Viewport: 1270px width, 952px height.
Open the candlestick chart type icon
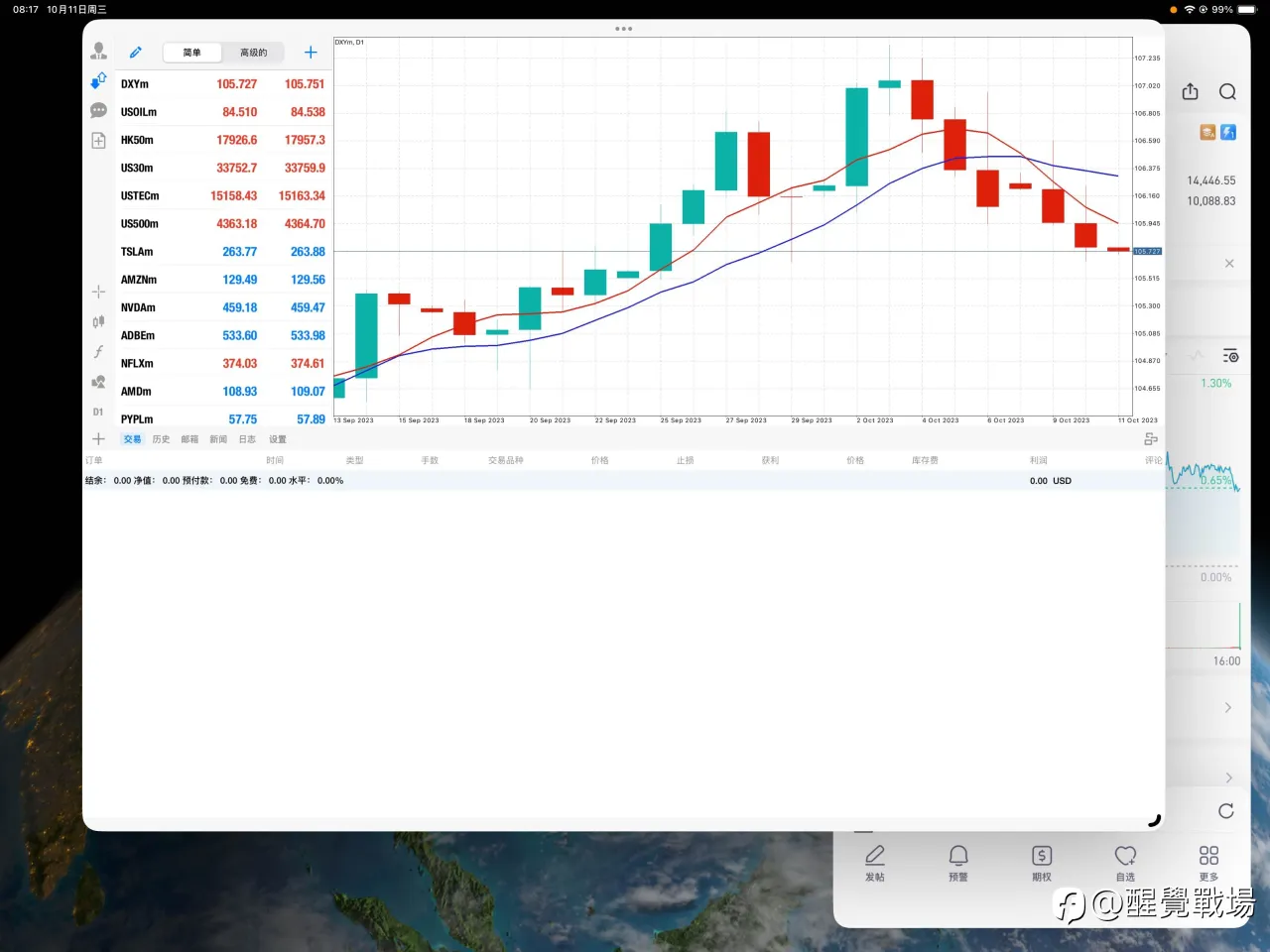(98, 321)
